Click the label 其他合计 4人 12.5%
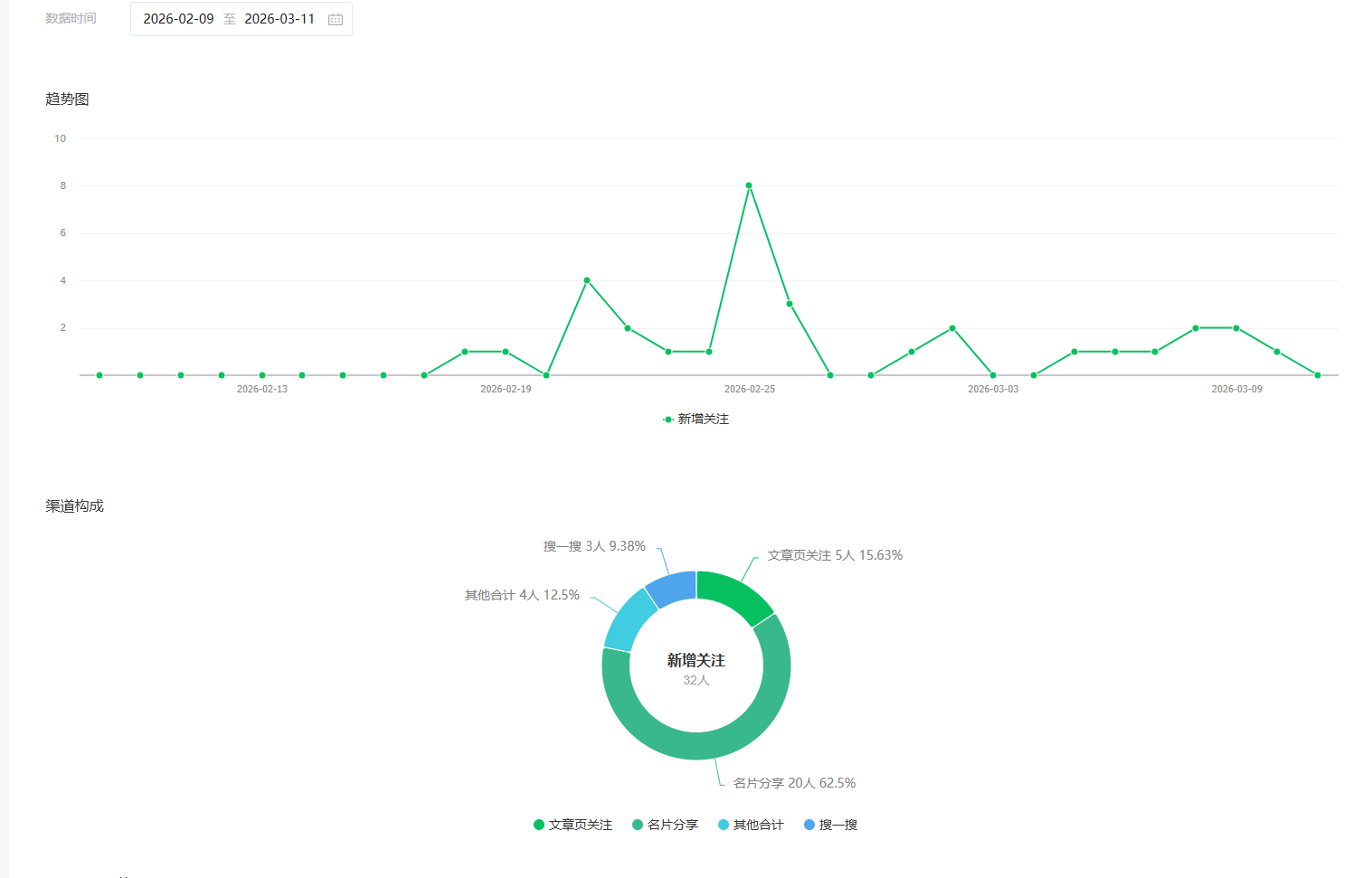1372x878 pixels. [522, 595]
